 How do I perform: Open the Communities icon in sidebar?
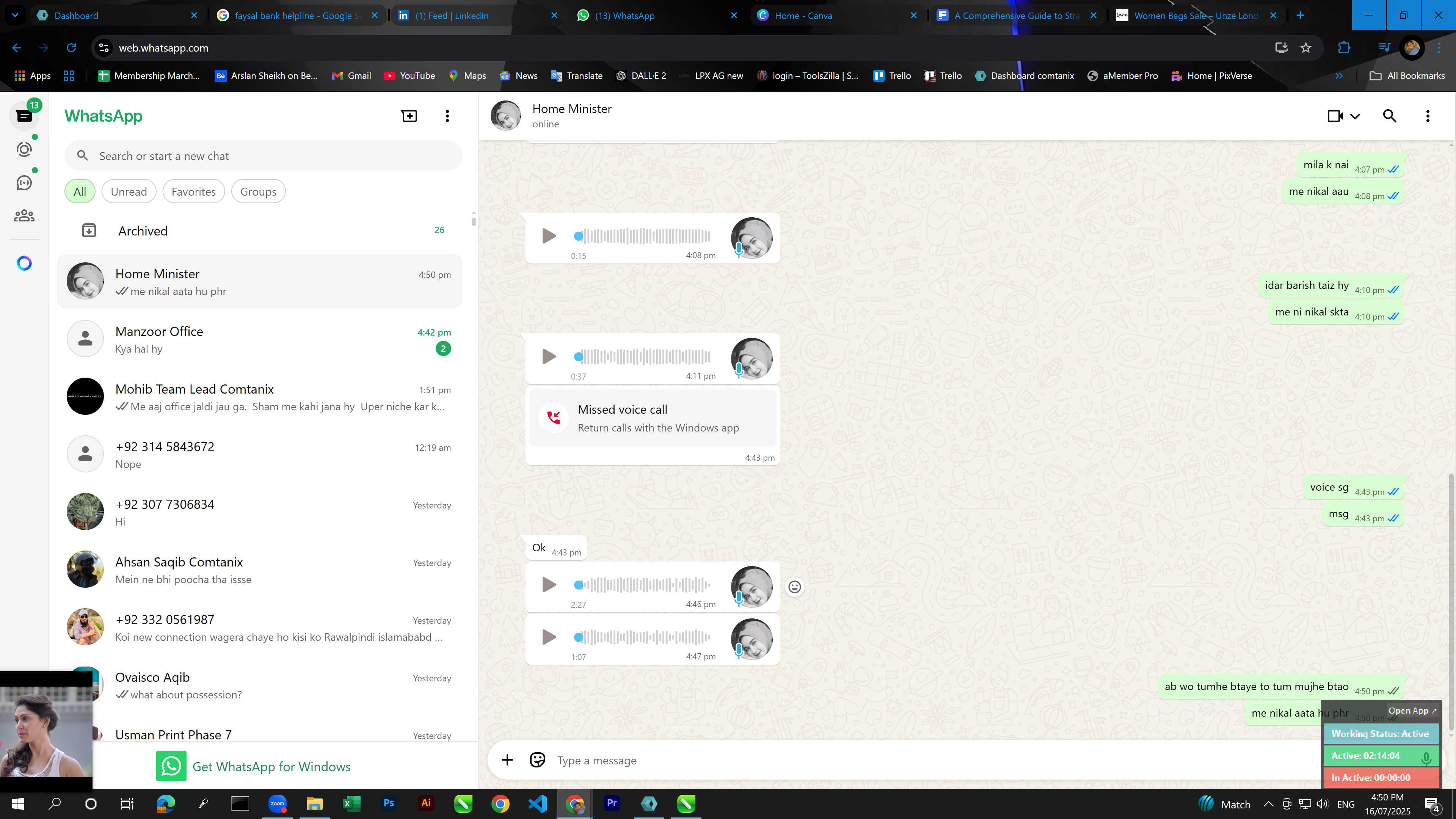point(24,216)
